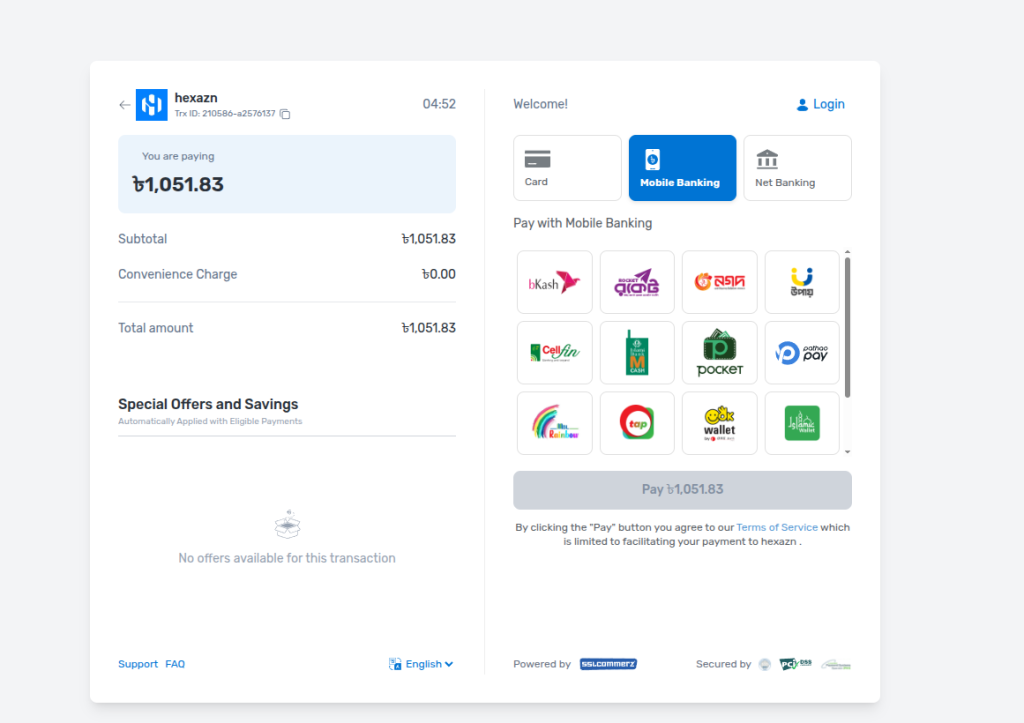Viewport: 1024px width, 723px height.
Task: Select Nagad payment method
Action: click(x=719, y=282)
